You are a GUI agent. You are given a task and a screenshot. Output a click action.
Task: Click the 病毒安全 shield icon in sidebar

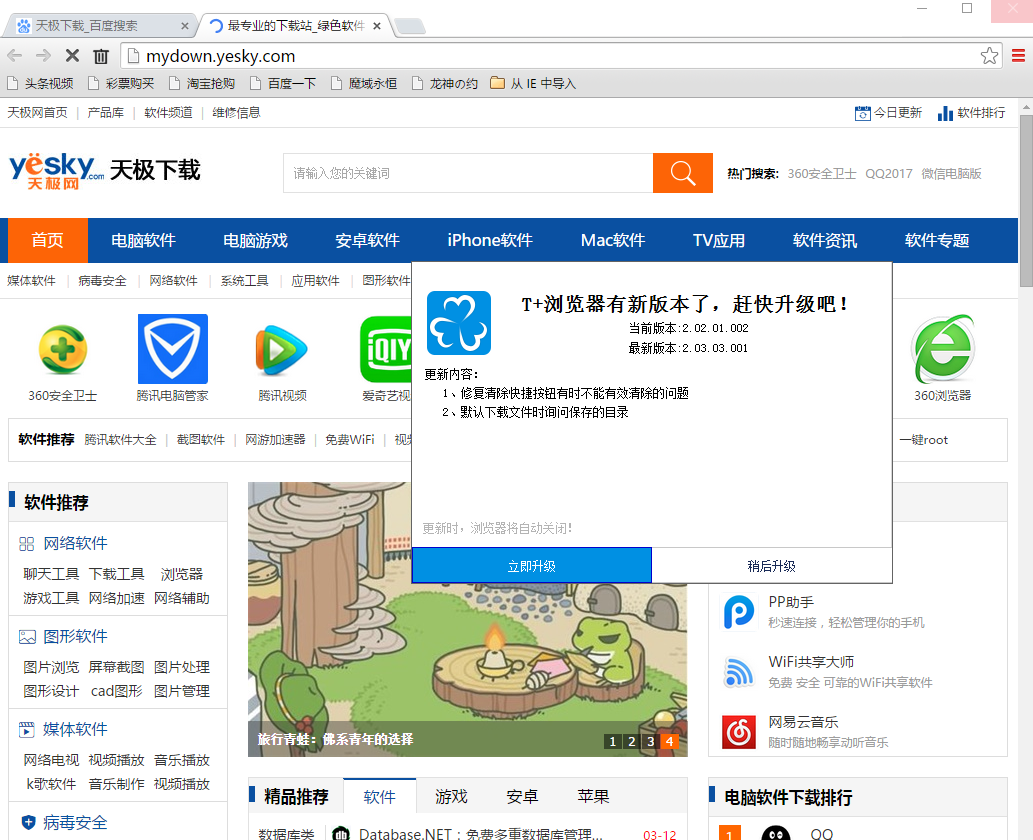[28, 822]
